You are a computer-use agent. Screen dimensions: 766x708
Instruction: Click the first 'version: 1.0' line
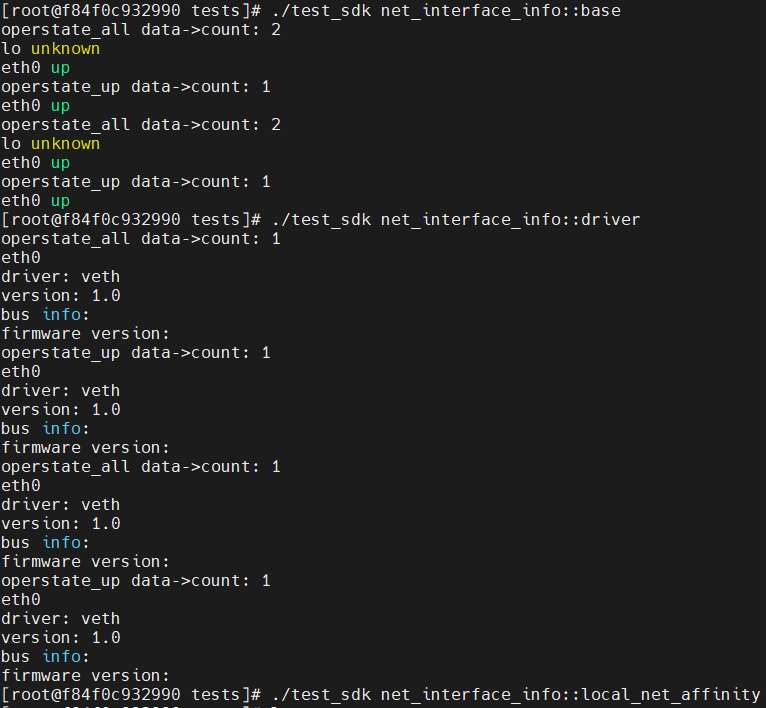(61, 296)
